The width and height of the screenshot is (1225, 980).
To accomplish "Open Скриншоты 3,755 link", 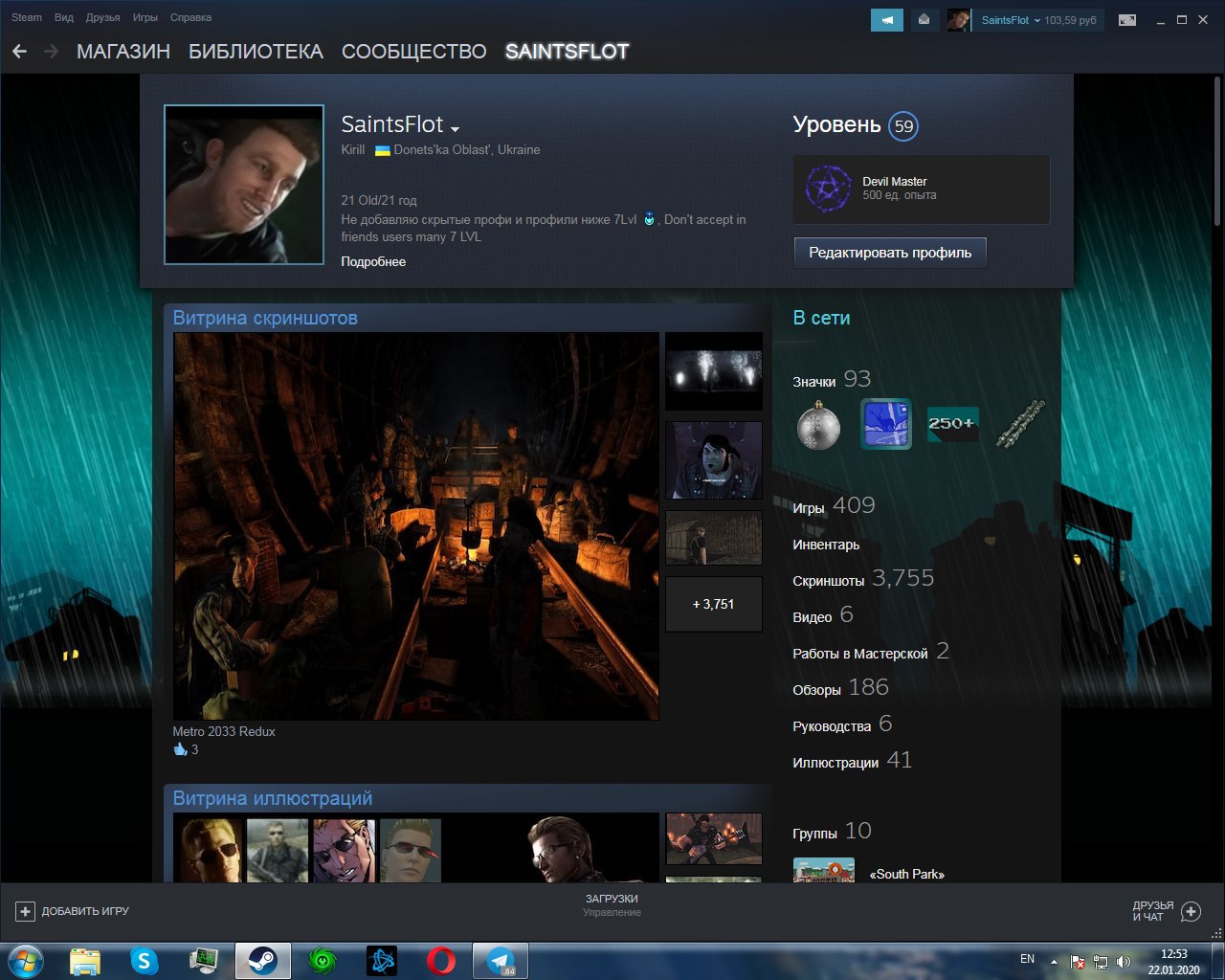I will [863, 578].
